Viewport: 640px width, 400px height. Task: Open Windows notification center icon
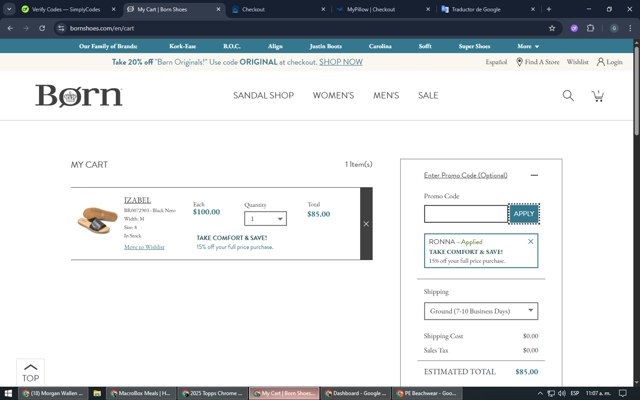[x=622, y=393]
